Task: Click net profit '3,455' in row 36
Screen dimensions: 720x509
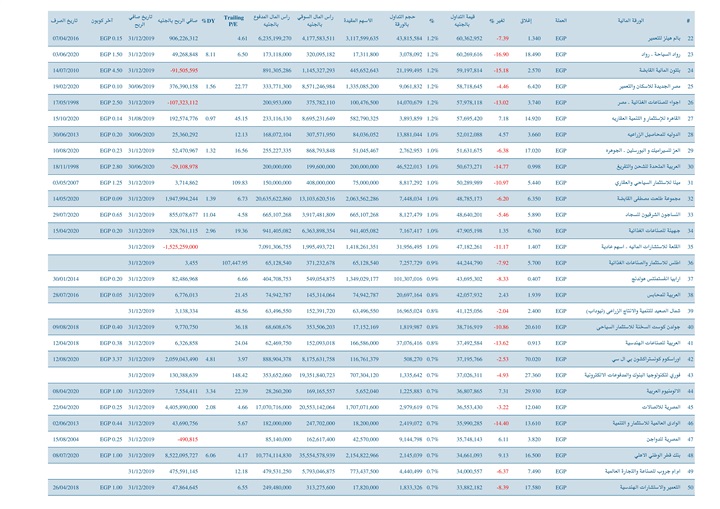Action: pyautogui.click(x=191, y=264)
